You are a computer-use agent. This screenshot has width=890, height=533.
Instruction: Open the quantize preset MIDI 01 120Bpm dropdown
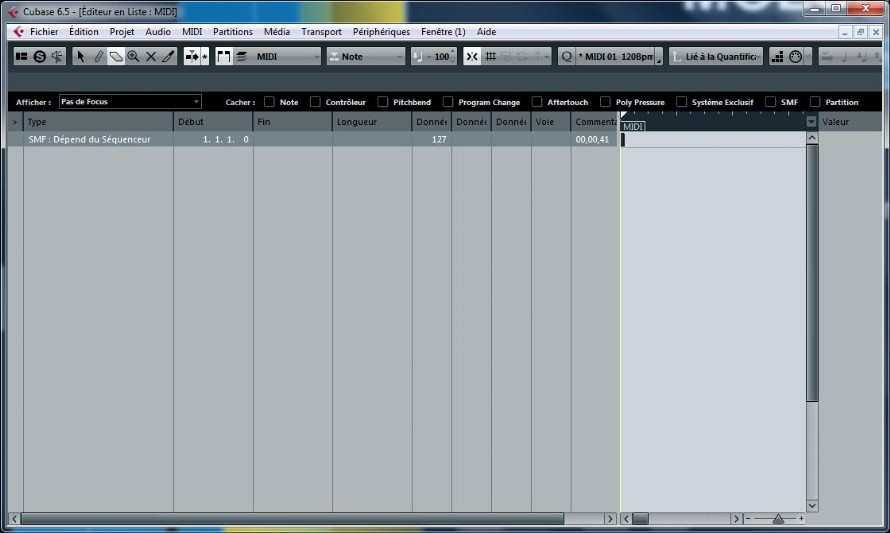(615, 56)
